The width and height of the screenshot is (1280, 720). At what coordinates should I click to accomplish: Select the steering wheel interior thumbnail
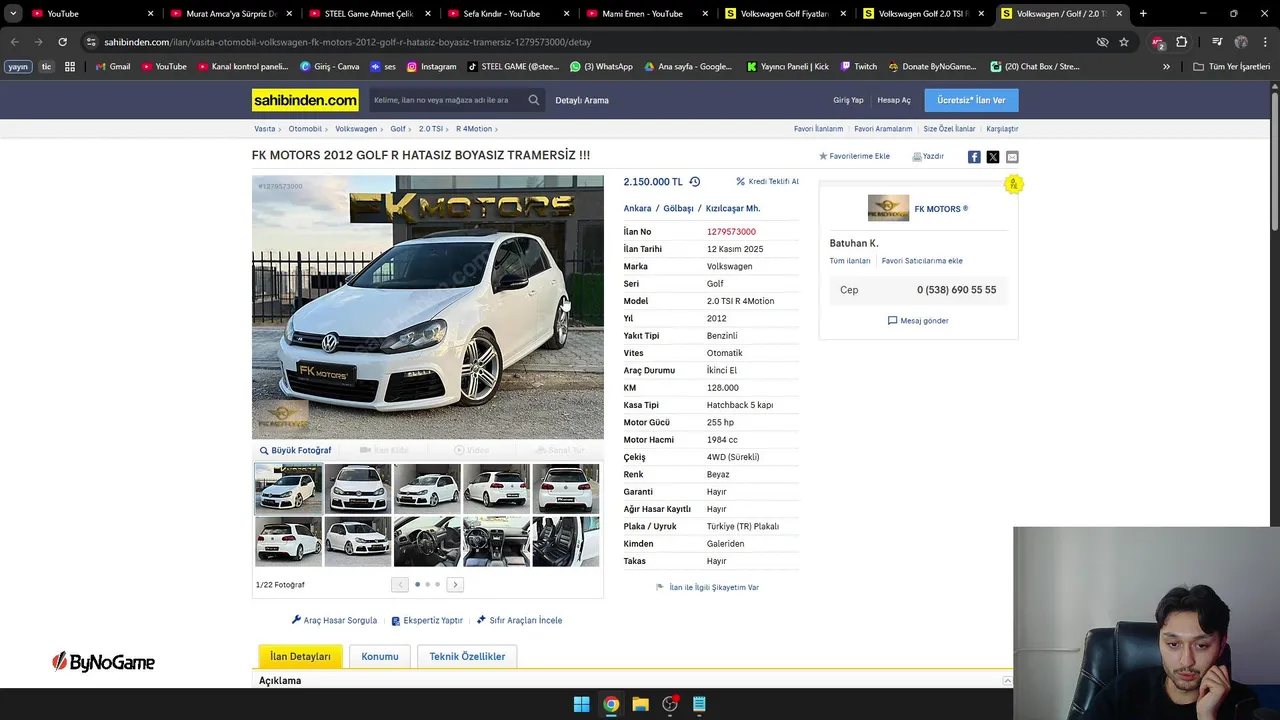click(427, 541)
